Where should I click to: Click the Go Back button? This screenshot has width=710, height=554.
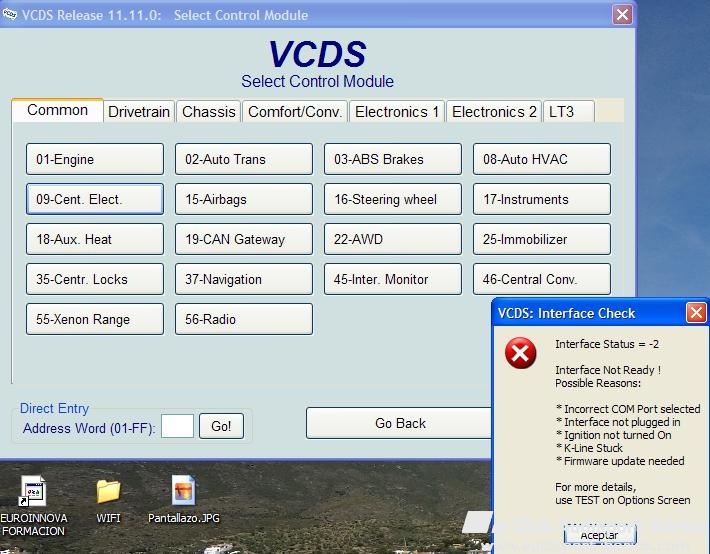[399, 423]
